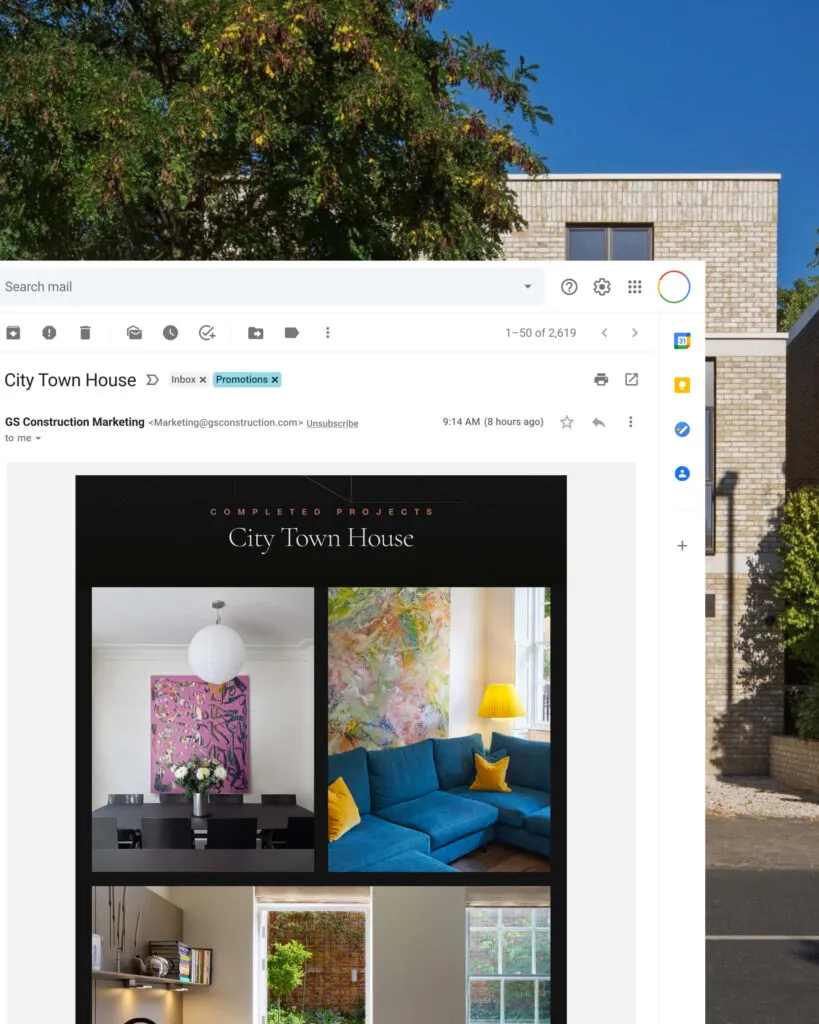
Task: Archive the City Town House email
Action: point(13,333)
